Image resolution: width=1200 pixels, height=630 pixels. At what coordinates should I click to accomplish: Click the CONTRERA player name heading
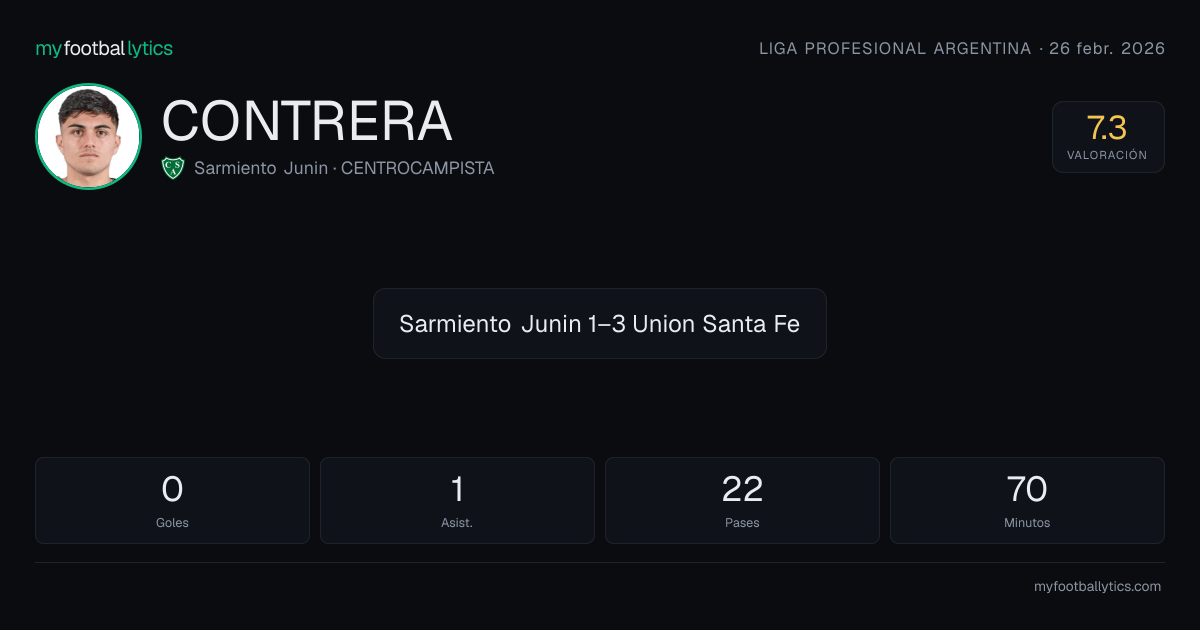[x=307, y=121]
